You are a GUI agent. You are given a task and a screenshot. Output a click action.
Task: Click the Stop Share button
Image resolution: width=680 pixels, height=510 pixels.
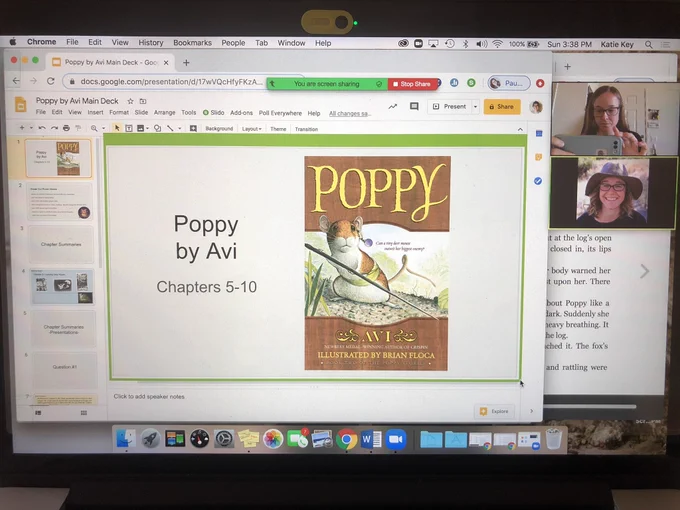click(412, 84)
